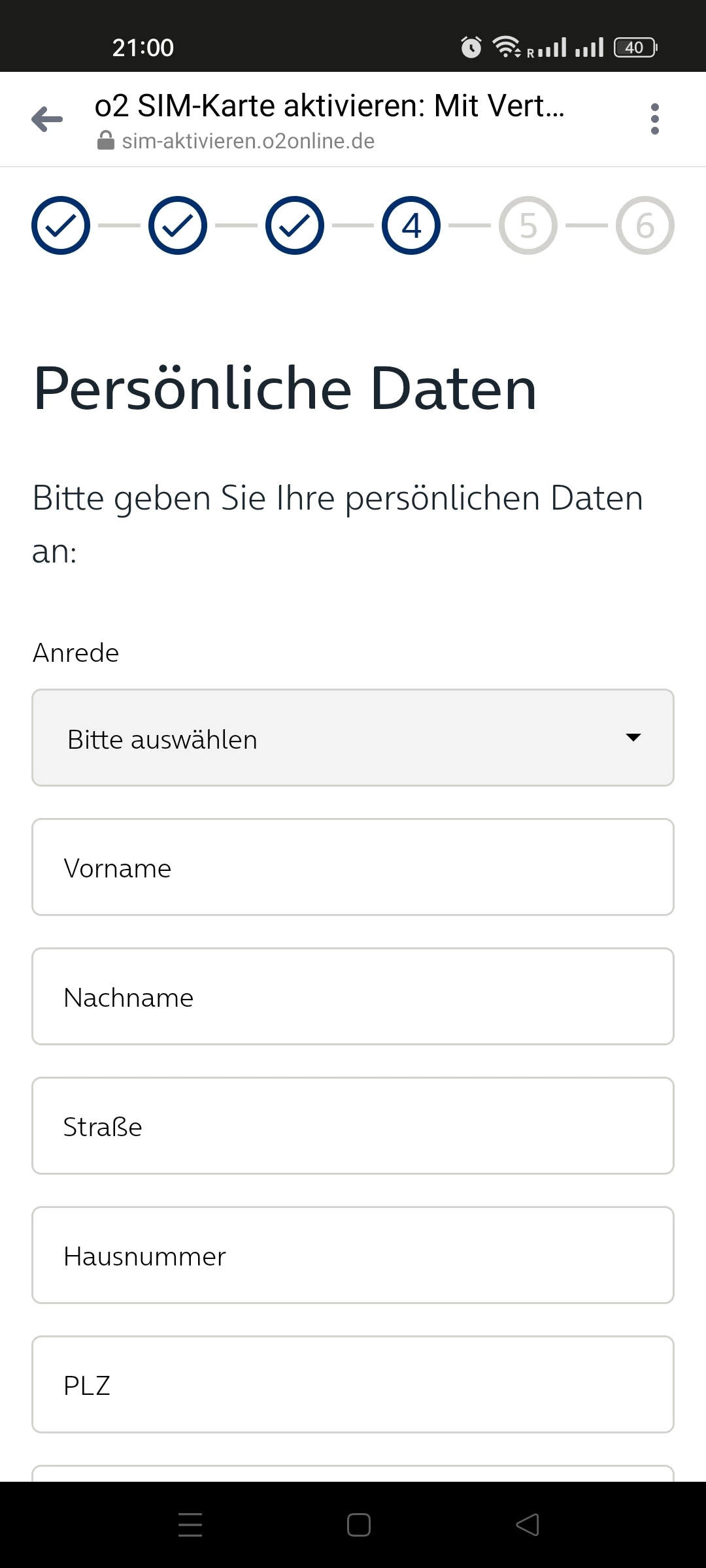The height and width of the screenshot is (1568, 706).
Task: Tap the battery indicator icon
Action: pos(635,47)
